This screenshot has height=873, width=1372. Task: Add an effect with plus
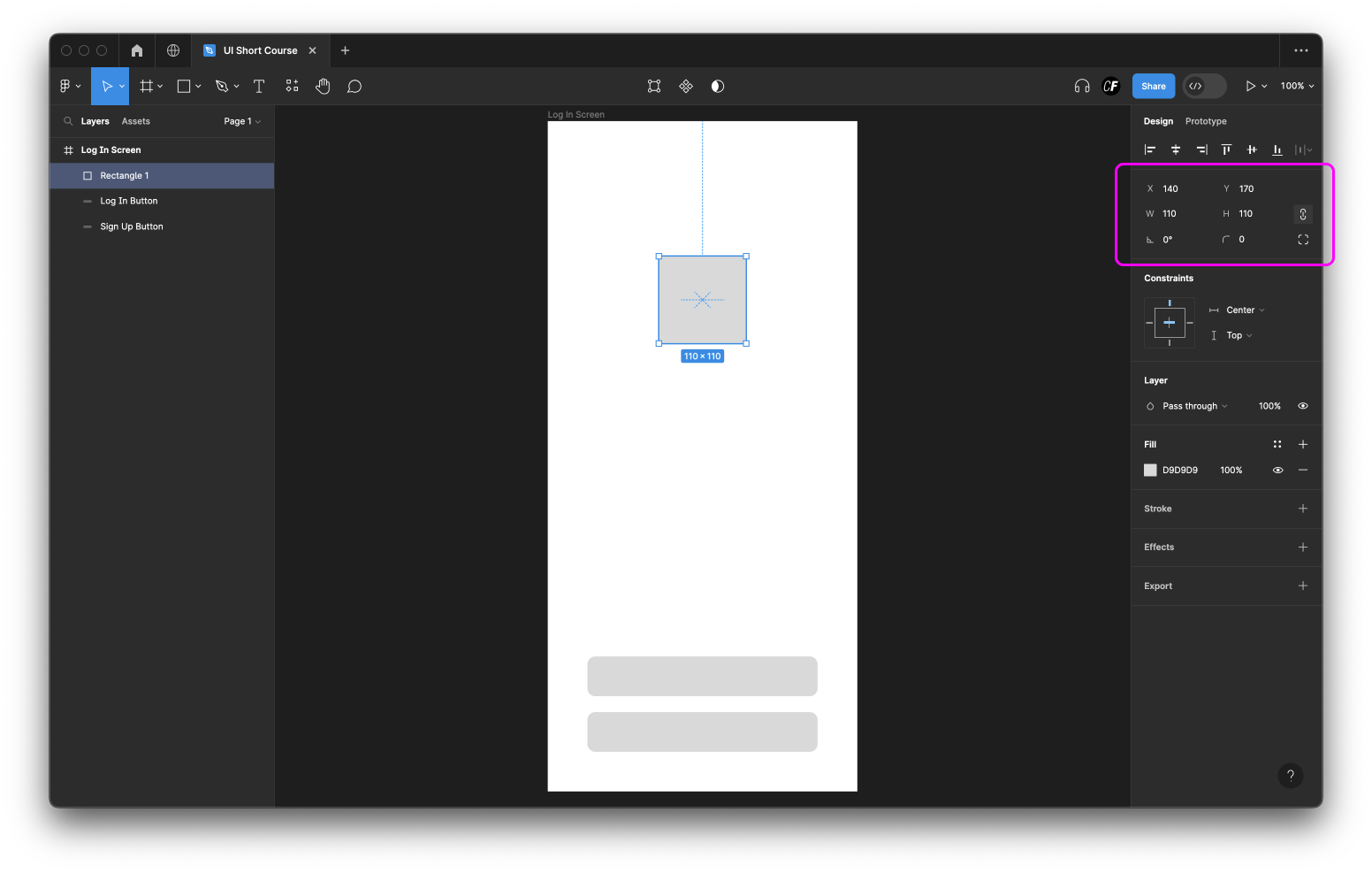1303,548
